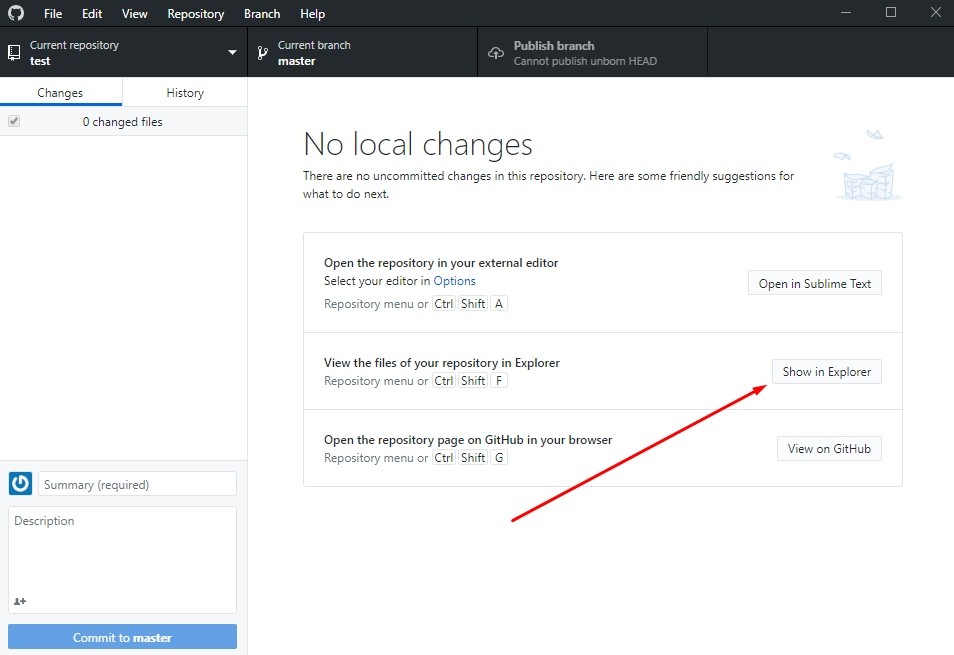Open the Help menu

313,13
